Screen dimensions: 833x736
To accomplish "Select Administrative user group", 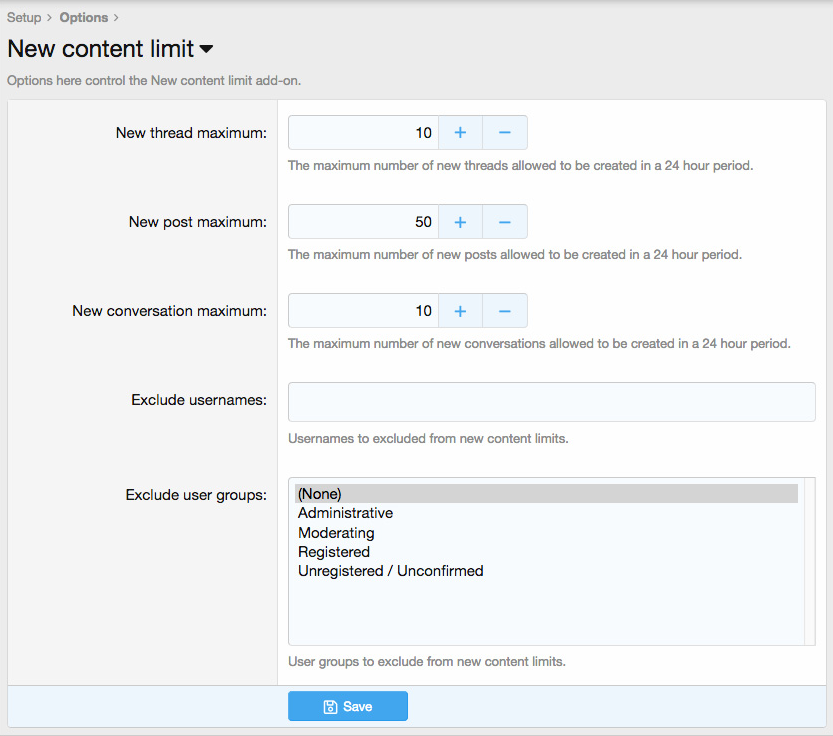I will pos(346,513).
